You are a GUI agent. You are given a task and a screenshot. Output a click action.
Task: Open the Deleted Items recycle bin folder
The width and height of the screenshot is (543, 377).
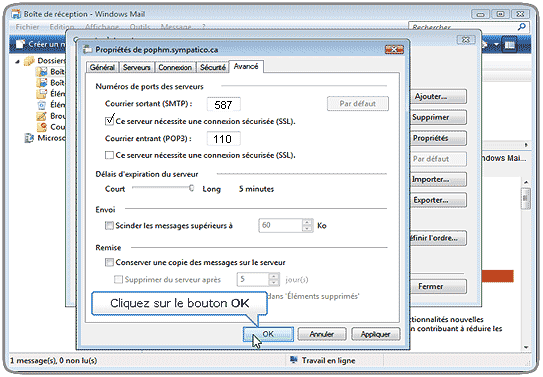pos(42,105)
